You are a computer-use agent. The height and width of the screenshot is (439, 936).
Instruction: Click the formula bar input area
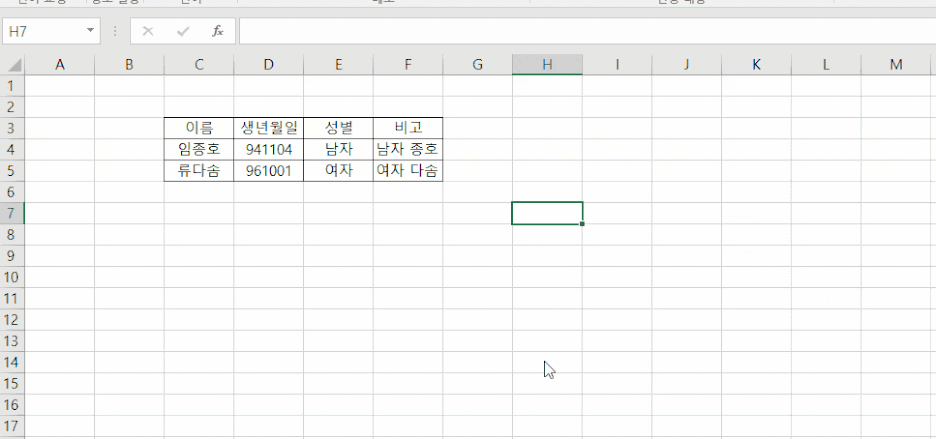point(587,31)
